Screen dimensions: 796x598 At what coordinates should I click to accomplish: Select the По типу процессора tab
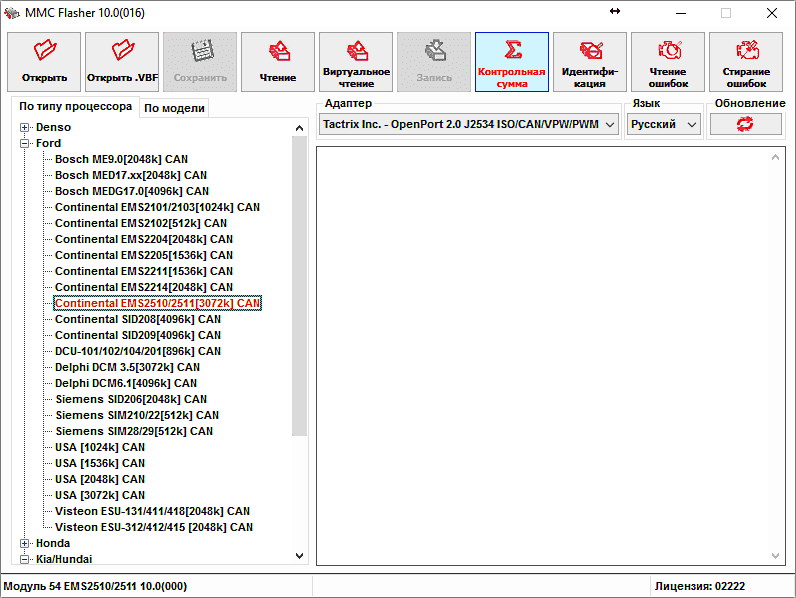[75, 107]
